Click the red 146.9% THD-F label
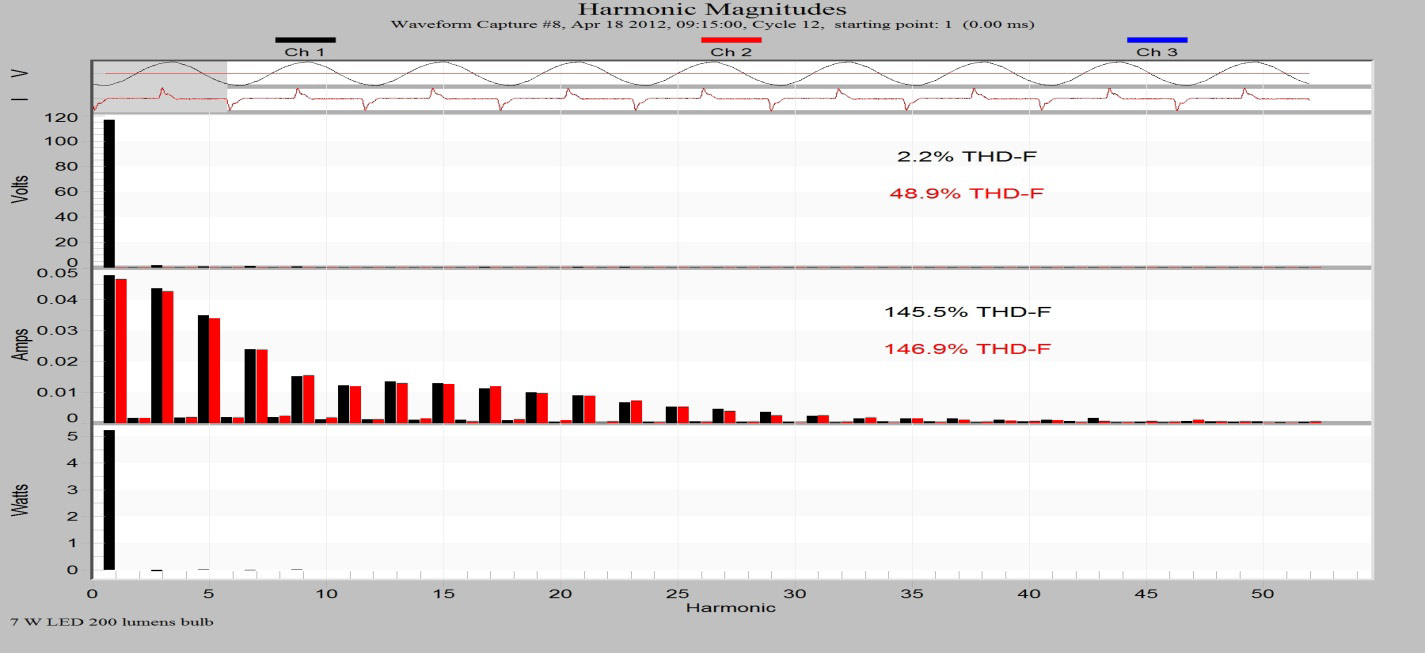The image size is (1425, 653). coord(965,347)
